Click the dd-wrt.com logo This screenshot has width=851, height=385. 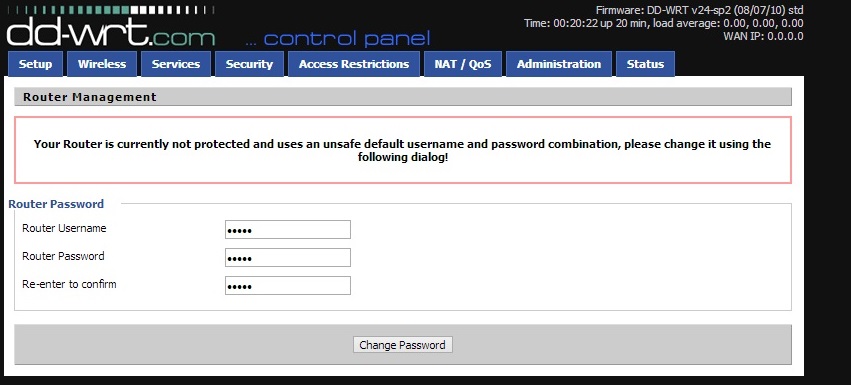pyautogui.click(x=111, y=32)
